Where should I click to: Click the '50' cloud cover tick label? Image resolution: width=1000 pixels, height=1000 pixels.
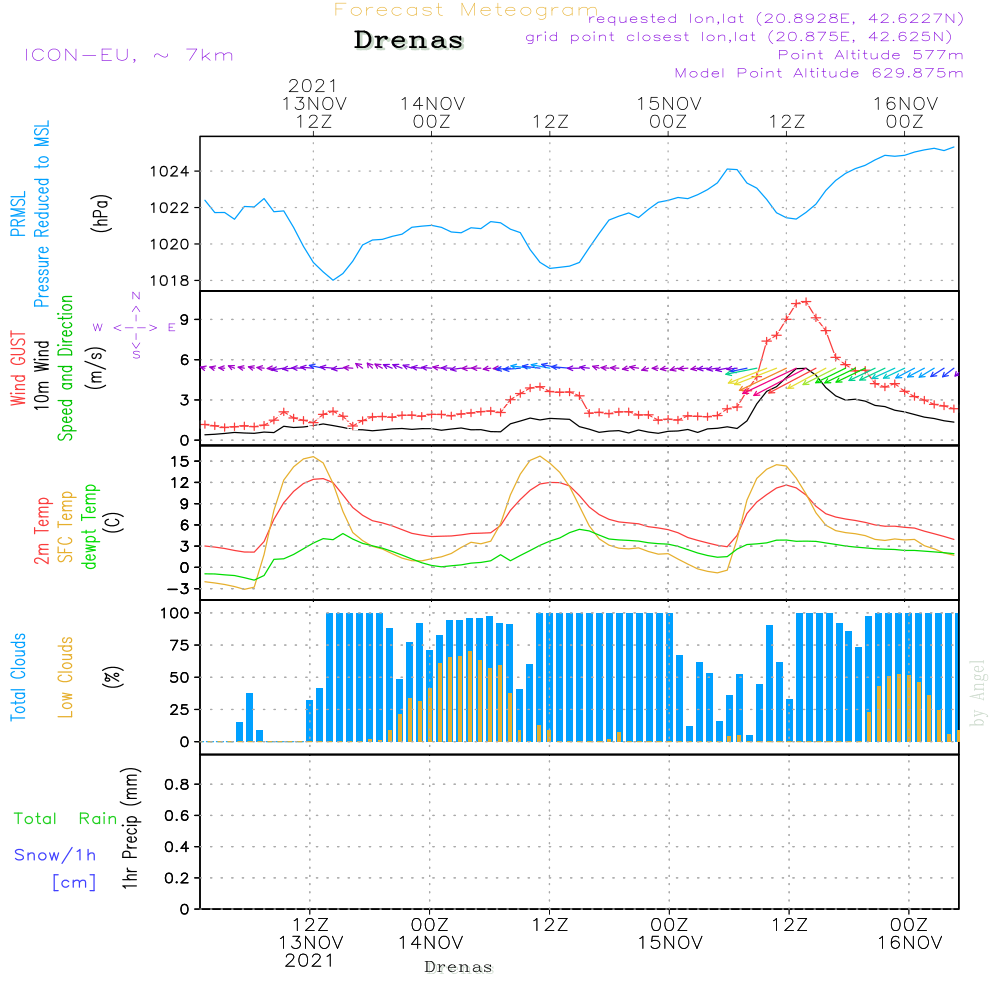180,677
